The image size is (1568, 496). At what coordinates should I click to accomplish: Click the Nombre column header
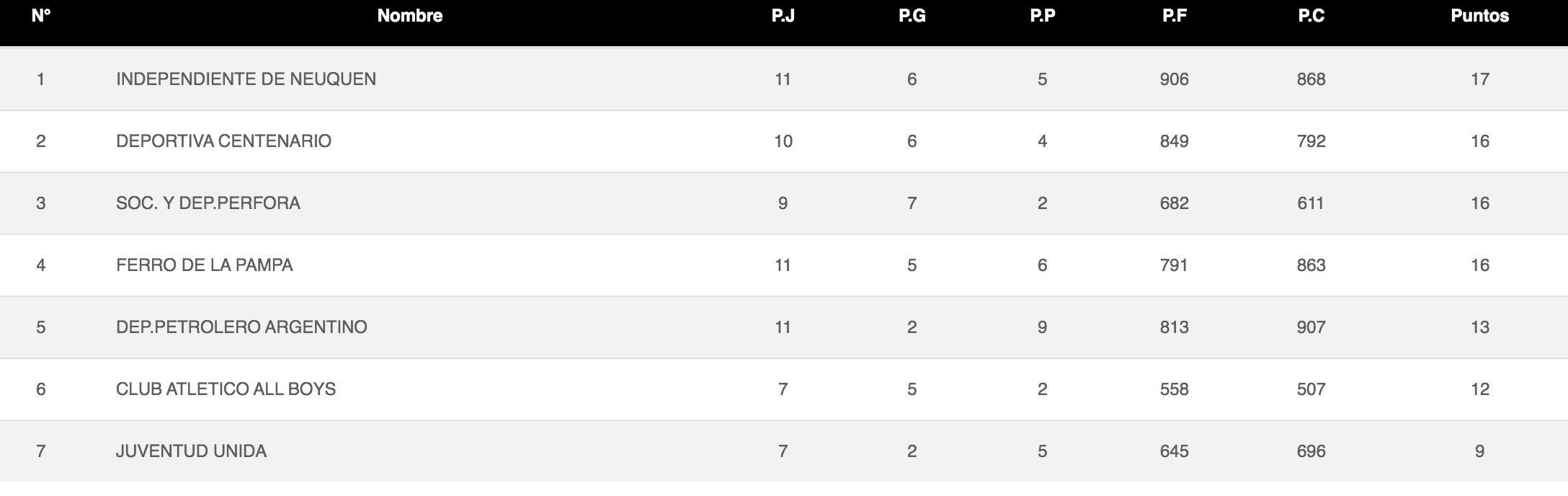(410, 16)
